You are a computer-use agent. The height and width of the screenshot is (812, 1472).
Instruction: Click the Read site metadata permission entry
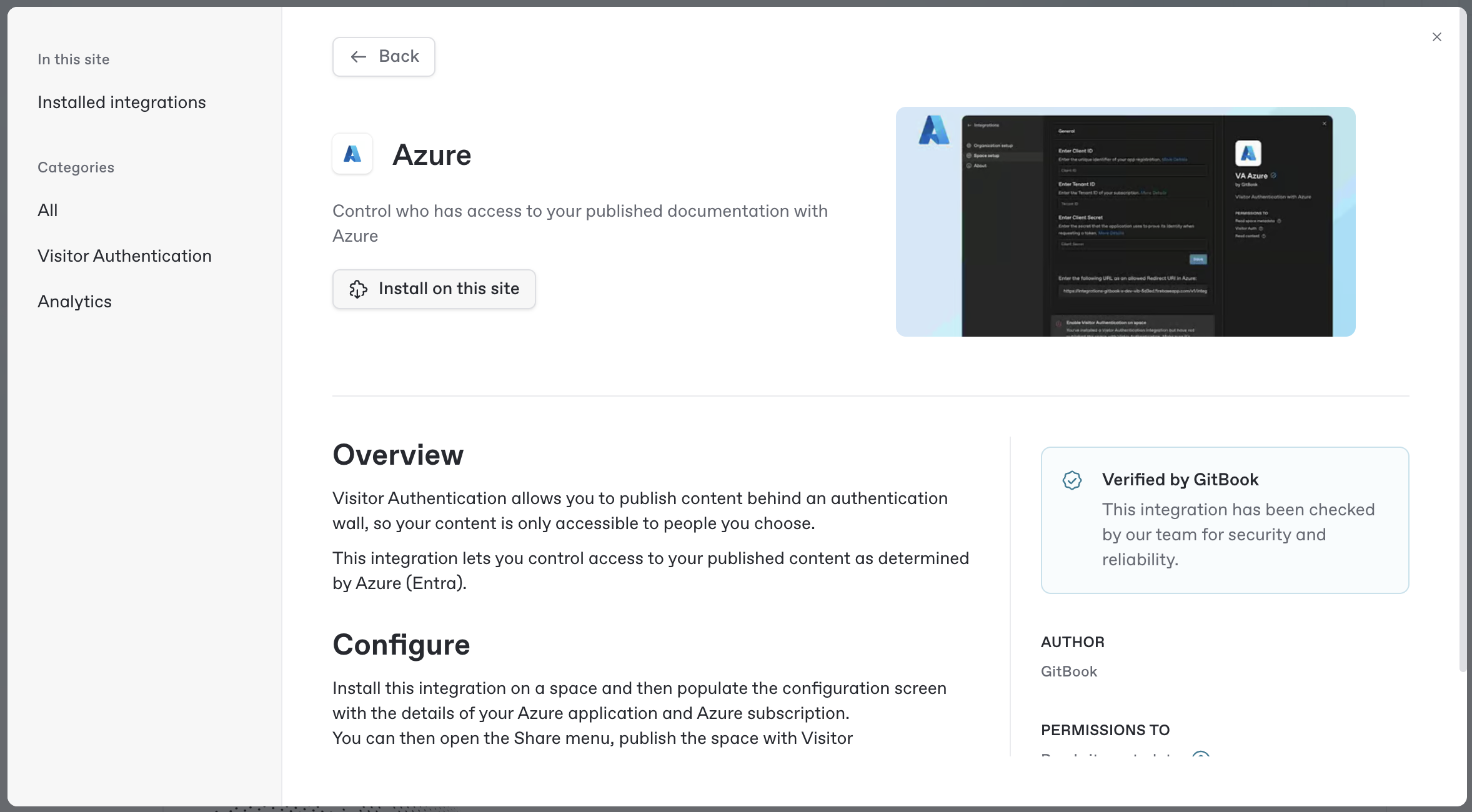[x=1112, y=756]
